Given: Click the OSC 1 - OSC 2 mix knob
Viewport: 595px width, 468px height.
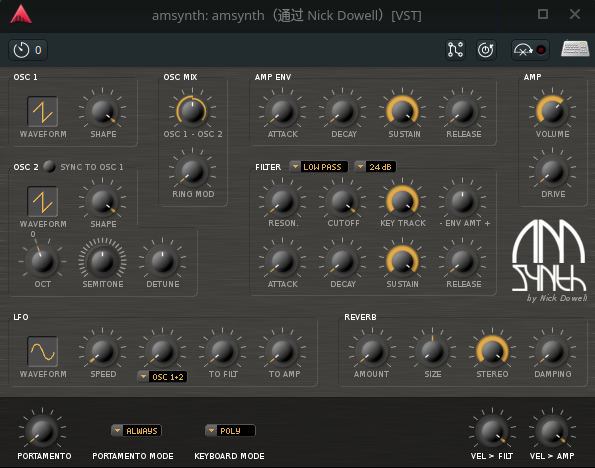Looking at the screenshot, I should click(x=192, y=111).
